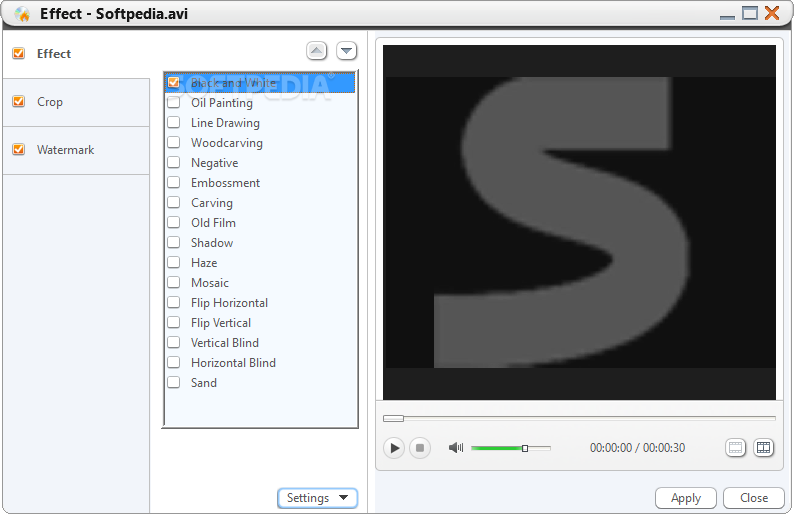Viewport: 794px width, 514px height.
Task: Select the Old Film list row text
Action: click(213, 223)
